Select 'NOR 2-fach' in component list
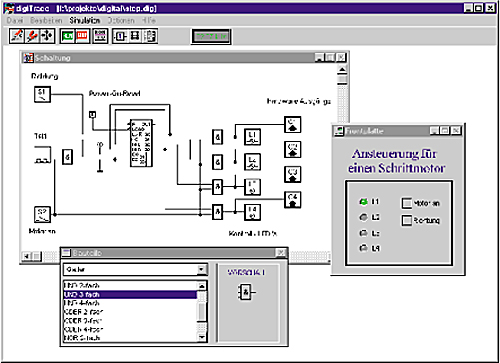The height and width of the screenshot is (363, 500). 130,338
